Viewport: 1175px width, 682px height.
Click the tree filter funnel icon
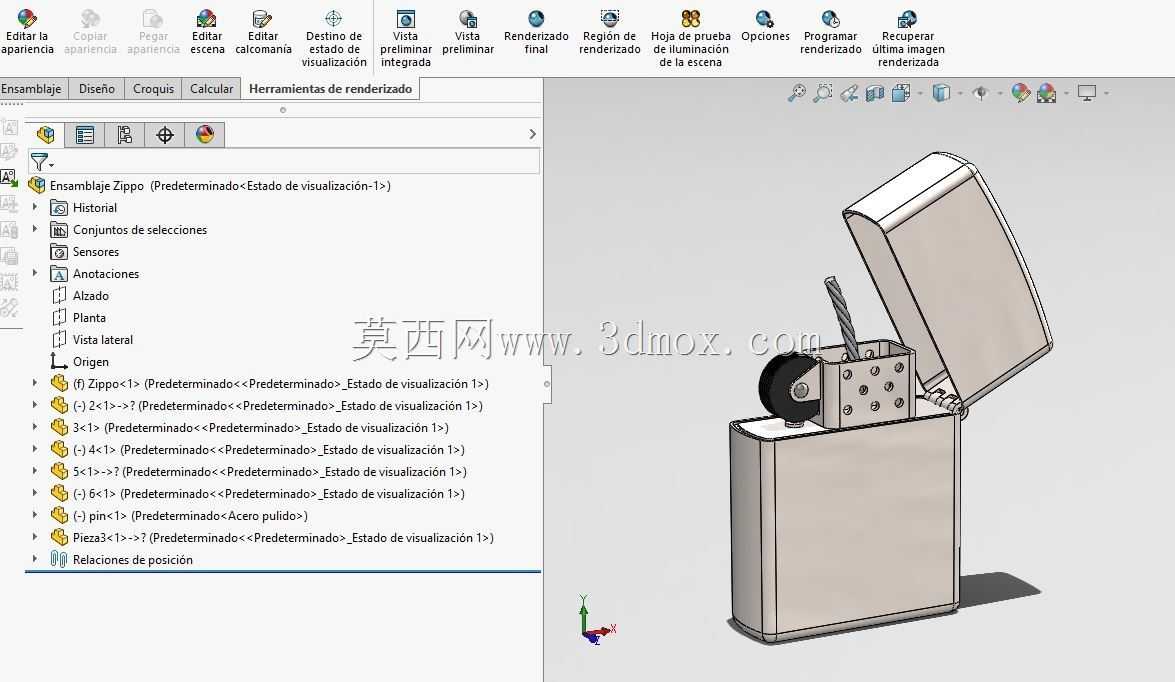(41, 162)
